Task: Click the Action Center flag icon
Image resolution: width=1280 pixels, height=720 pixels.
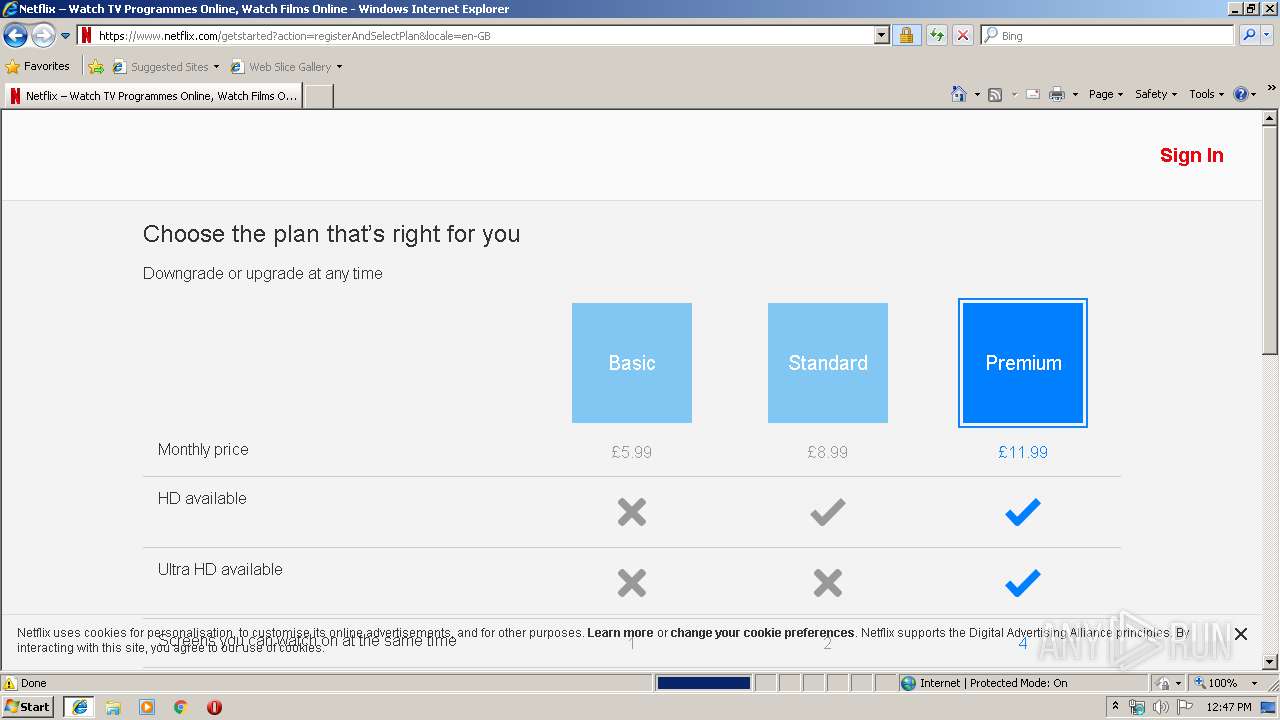Action: point(1185,707)
